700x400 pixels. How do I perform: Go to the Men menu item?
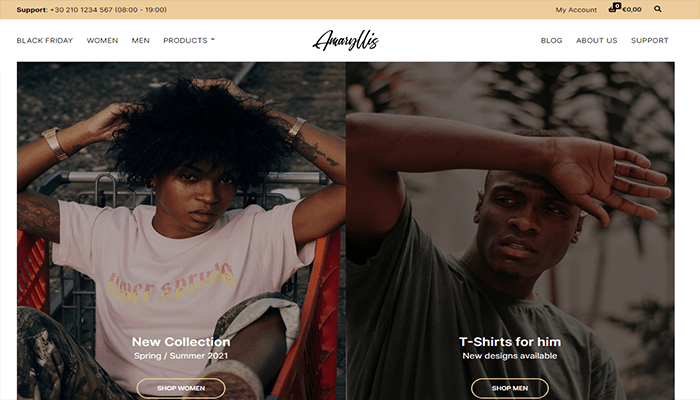coord(141,41)
